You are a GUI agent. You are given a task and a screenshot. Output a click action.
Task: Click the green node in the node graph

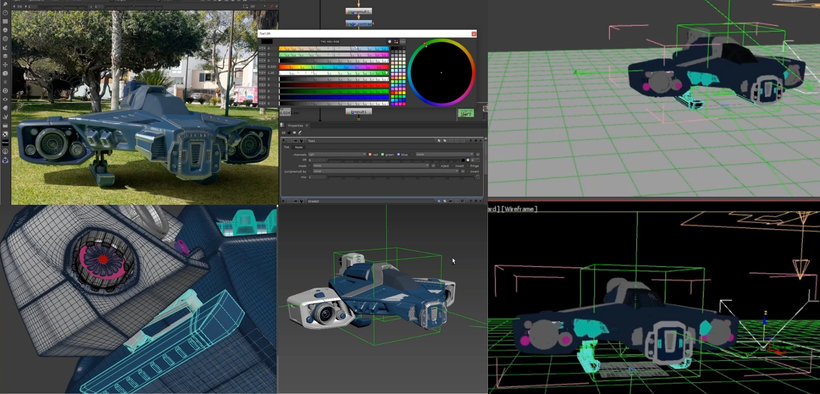click(466, 113)
